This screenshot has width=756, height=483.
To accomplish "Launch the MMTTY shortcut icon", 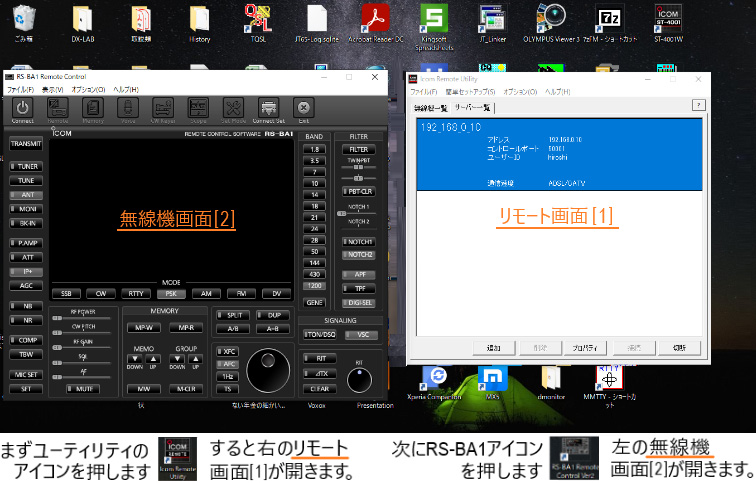I will click(x=610, y=387).
